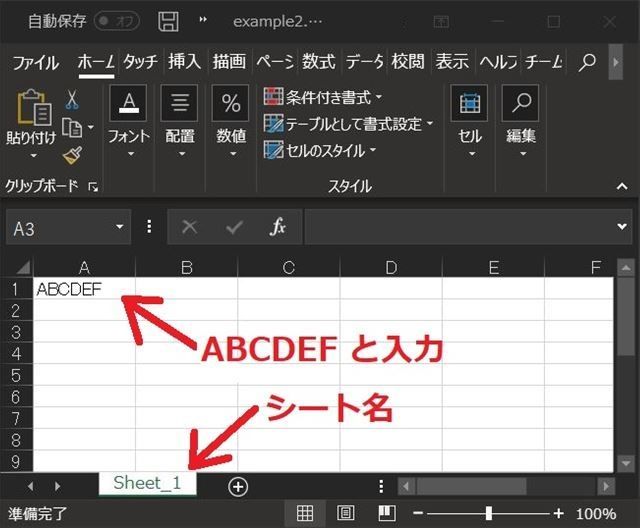Screen dimensions: 640x528
Task: Click the 数値 percent group icon
Action: pyautogui.click(x=231, y=103)
